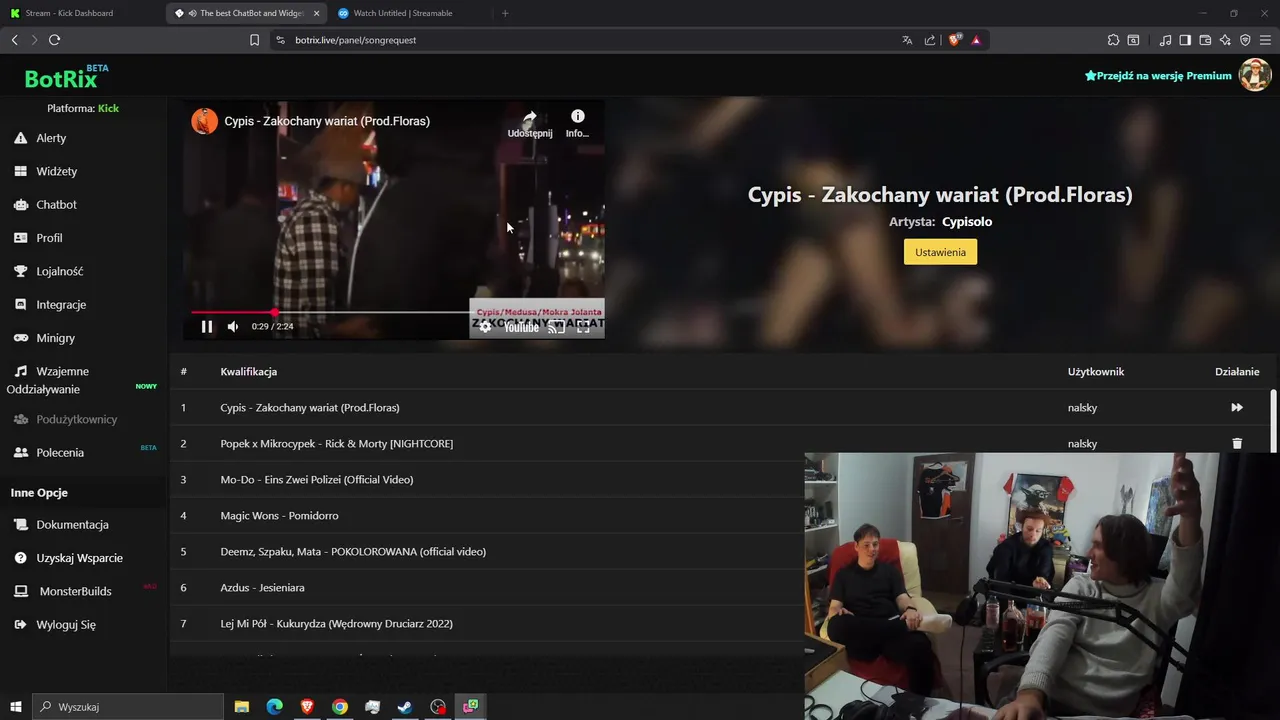The height and width of the screenshot is (720, 1280).
Task: Click the Cypis channel avatar in player
Action: [x=205, y=121]
